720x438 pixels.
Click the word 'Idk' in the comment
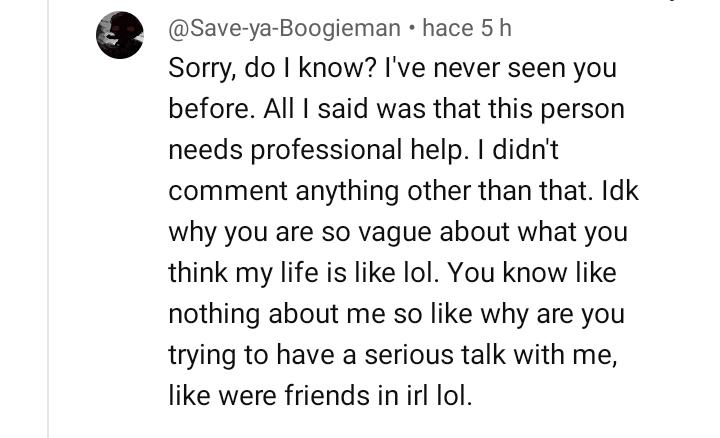[x=620, y=191]
